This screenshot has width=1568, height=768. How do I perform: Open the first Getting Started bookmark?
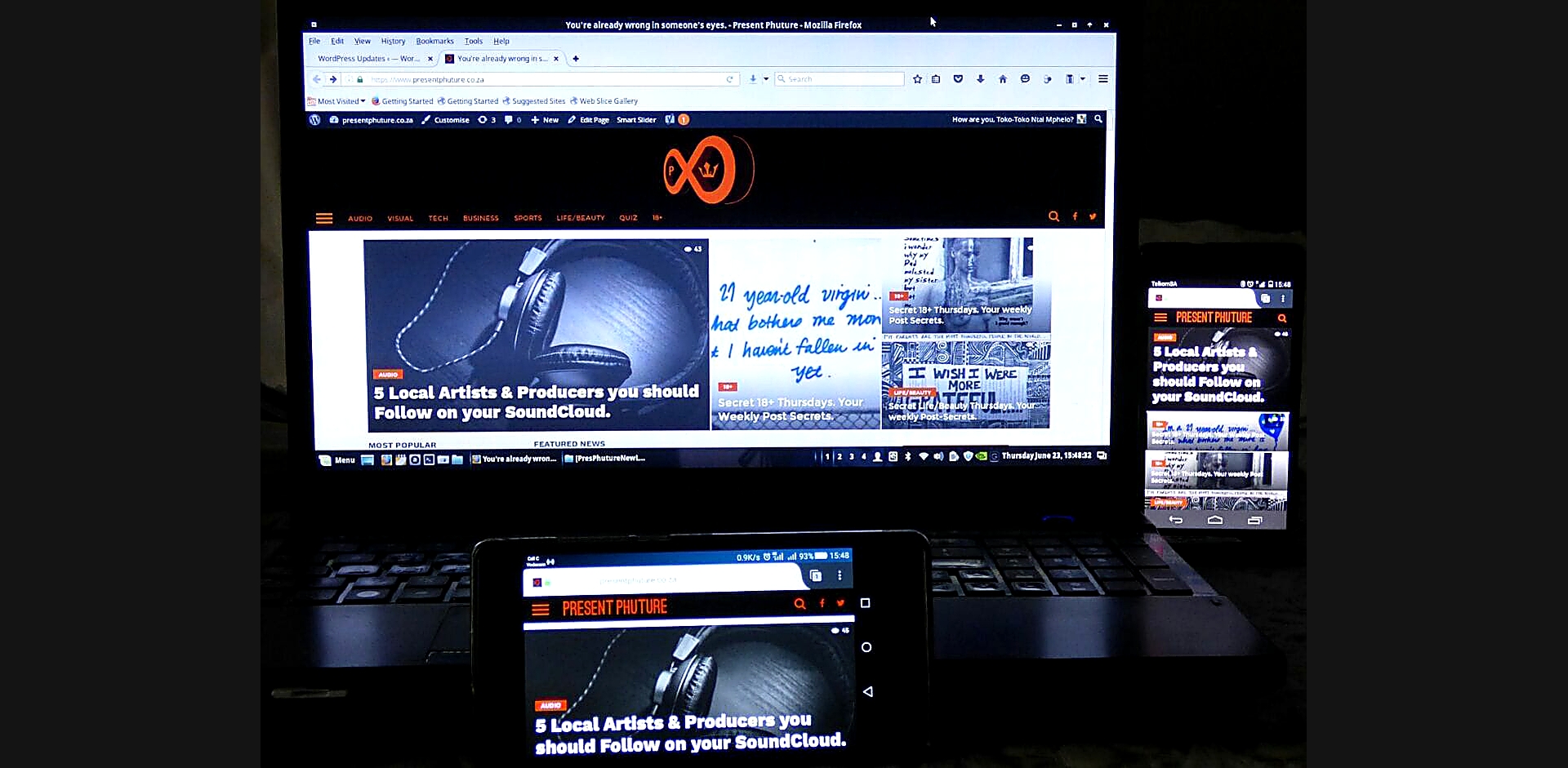(x=403, y=101)
